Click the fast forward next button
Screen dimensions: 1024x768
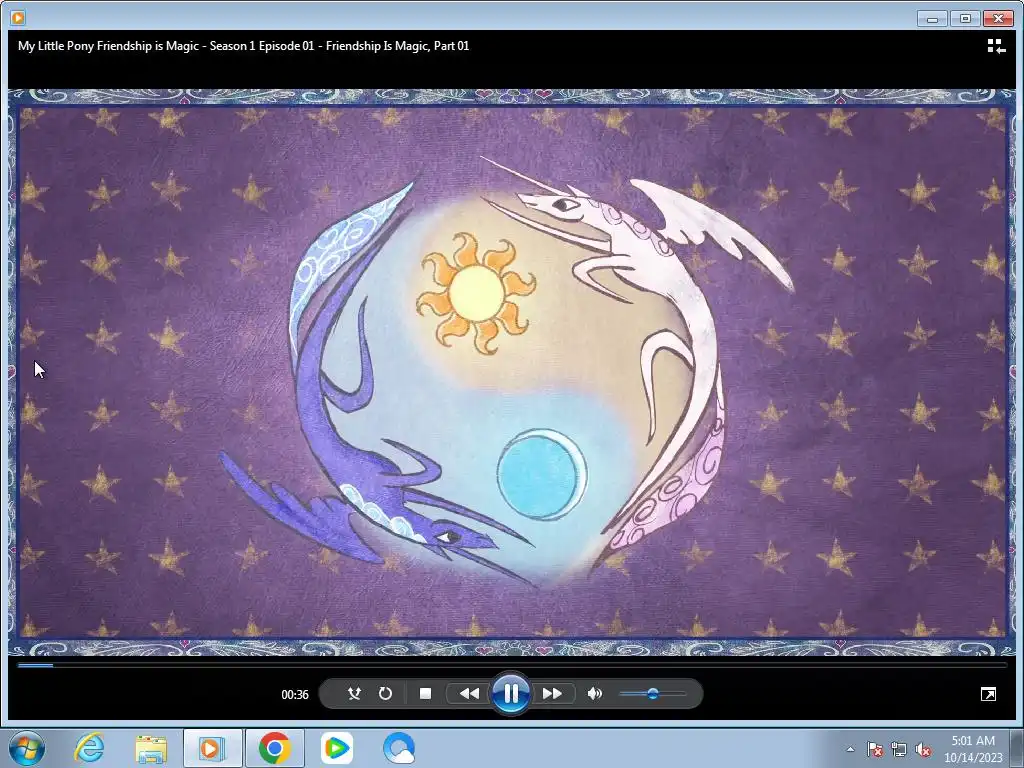552,694
